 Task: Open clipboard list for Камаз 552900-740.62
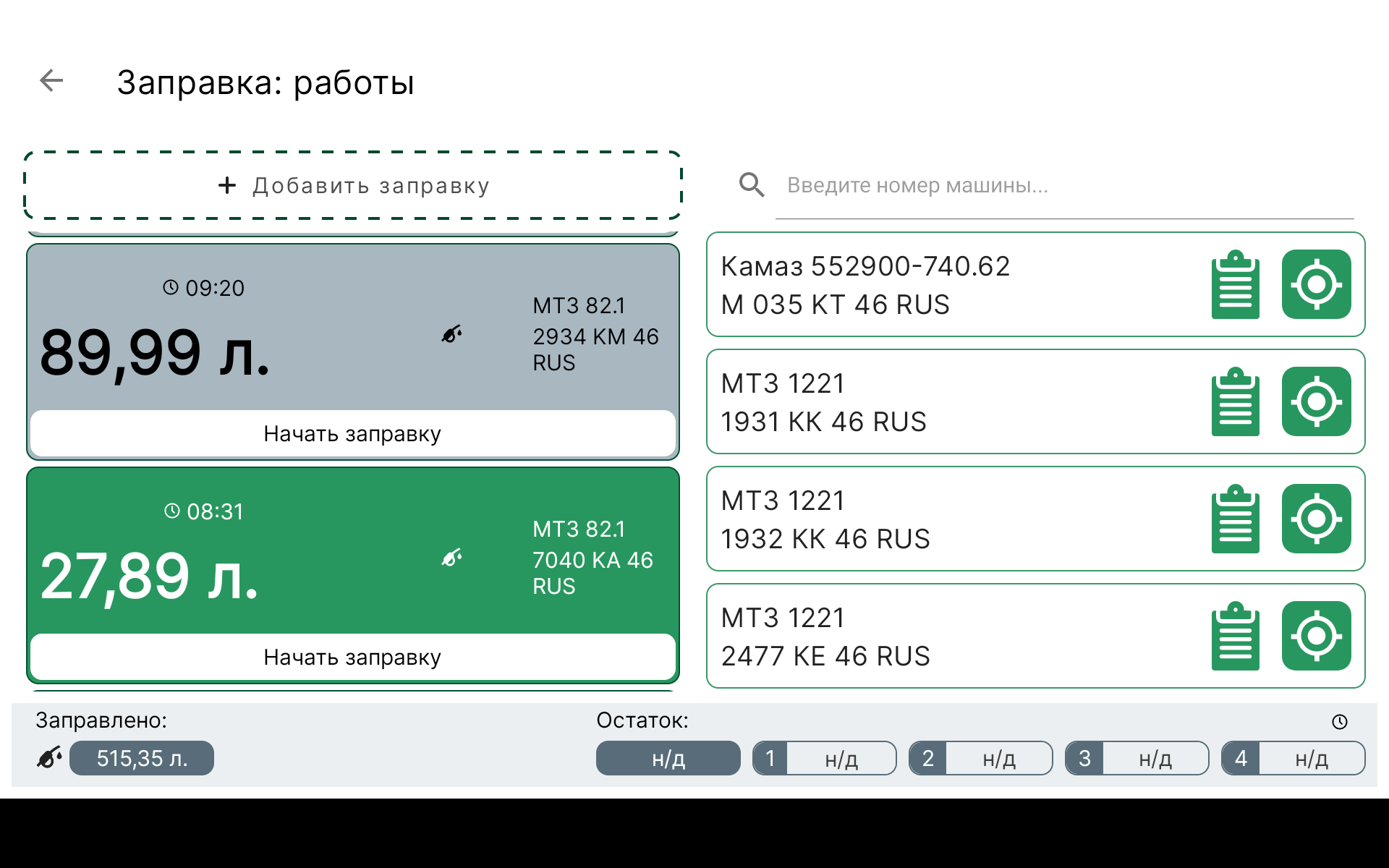[1236, 285]
